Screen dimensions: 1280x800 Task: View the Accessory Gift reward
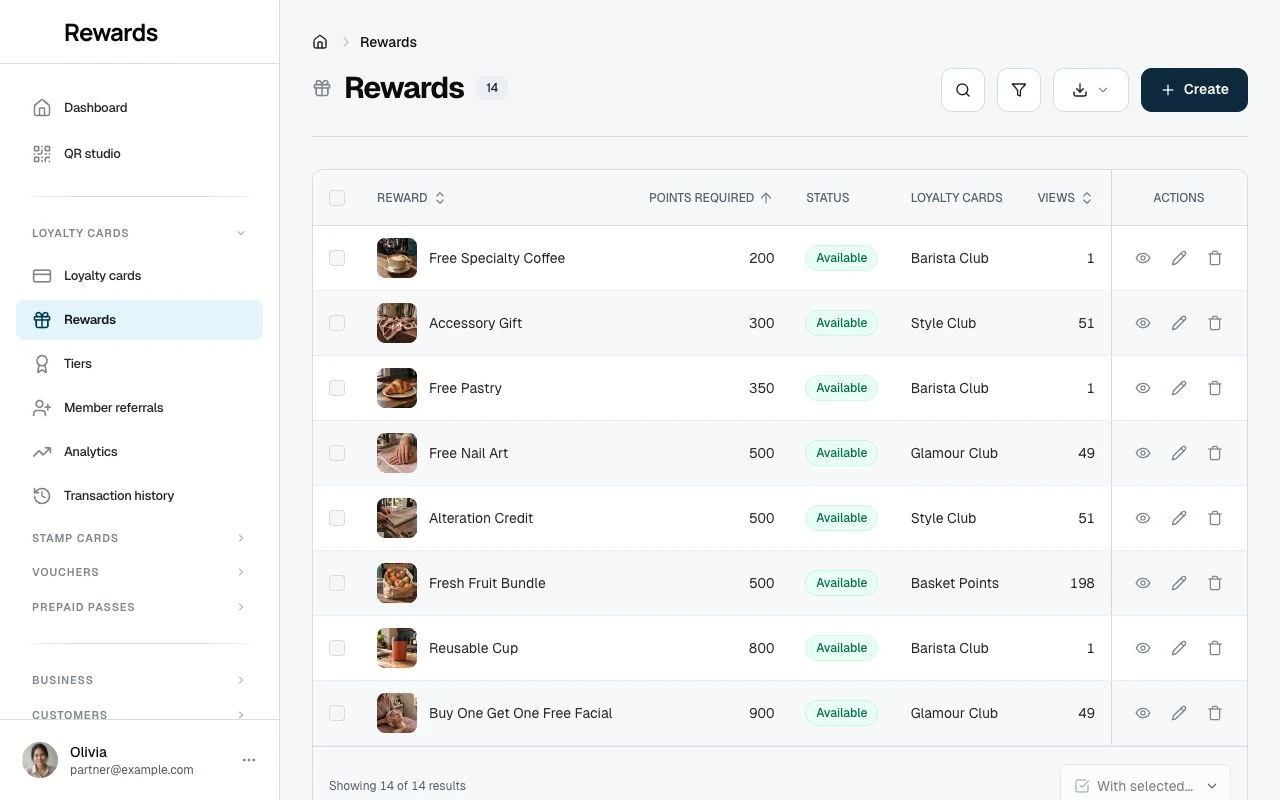tap(1143, 323)
